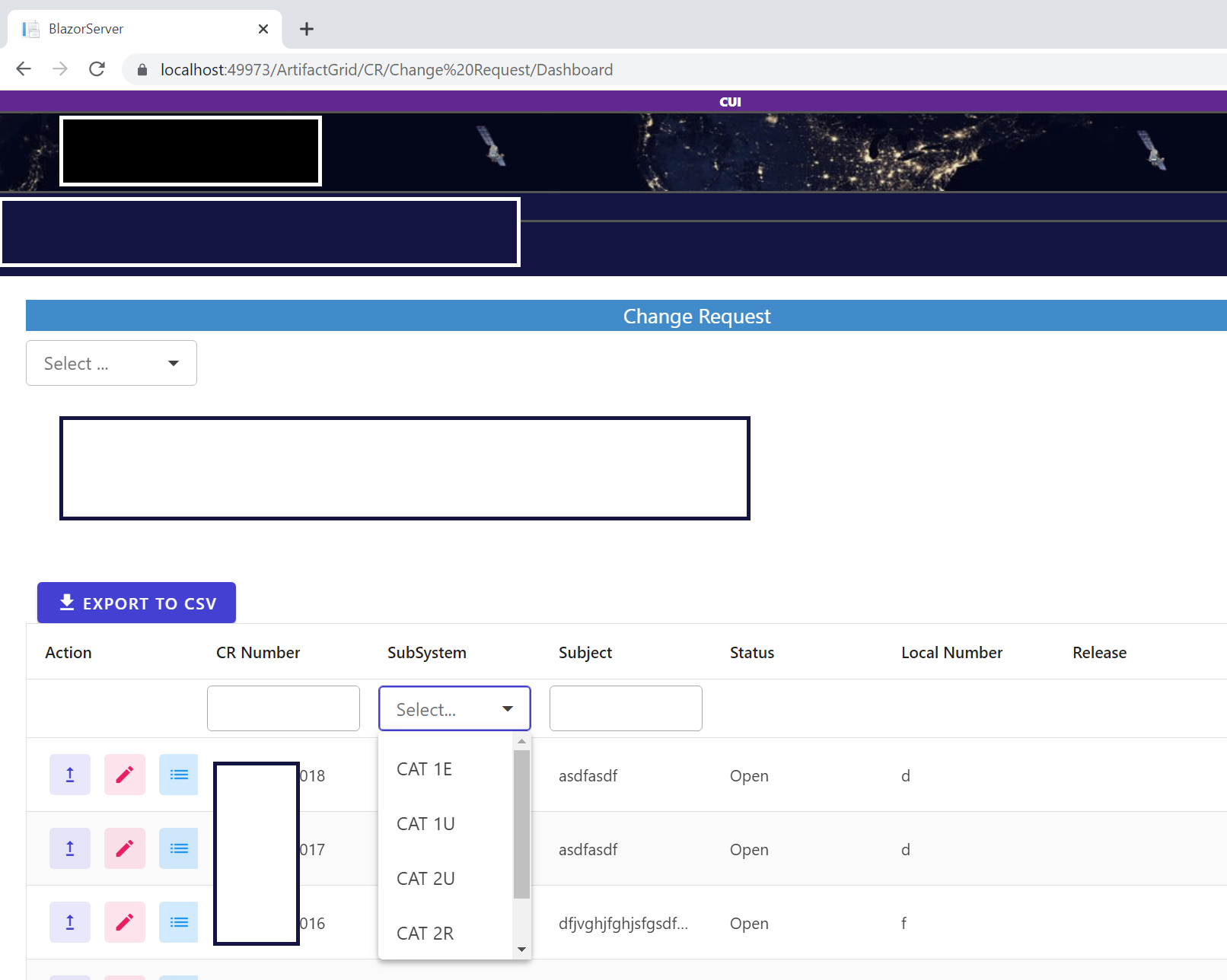This screenshot has height=980, width=1227.
Task: Select CAT 2U from the SubSystem list
Action: click(x=425, y=878)
